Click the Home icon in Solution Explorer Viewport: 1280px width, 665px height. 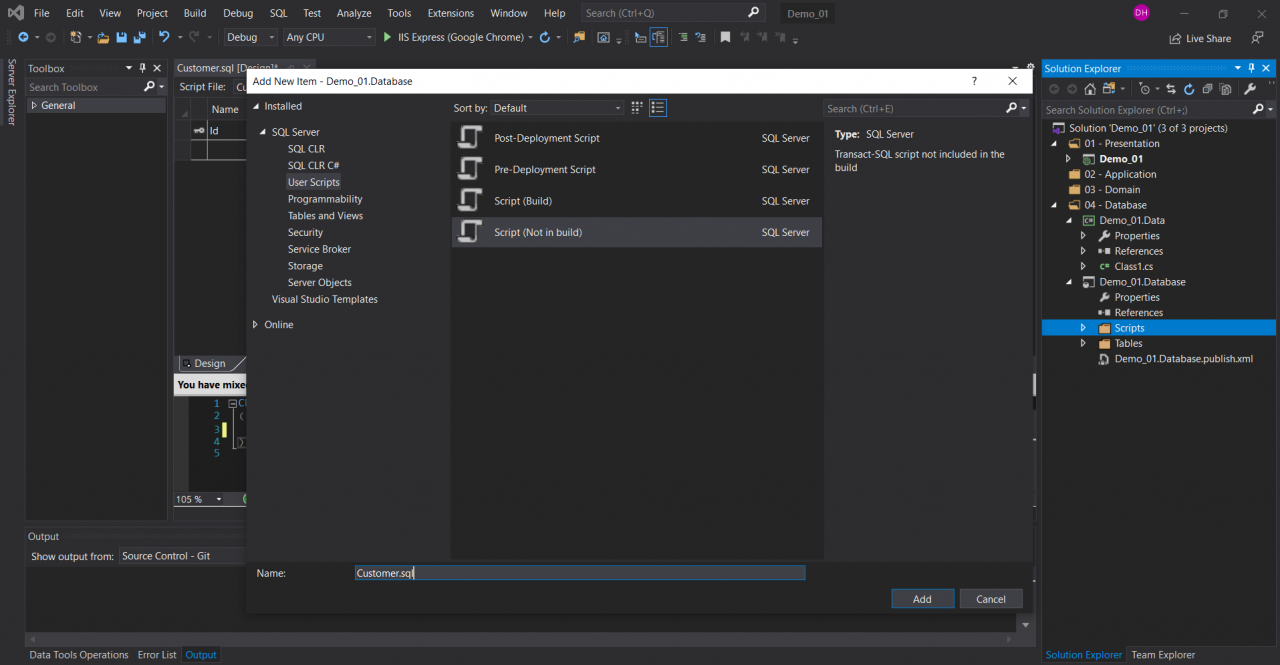[x=1090, y=89]
